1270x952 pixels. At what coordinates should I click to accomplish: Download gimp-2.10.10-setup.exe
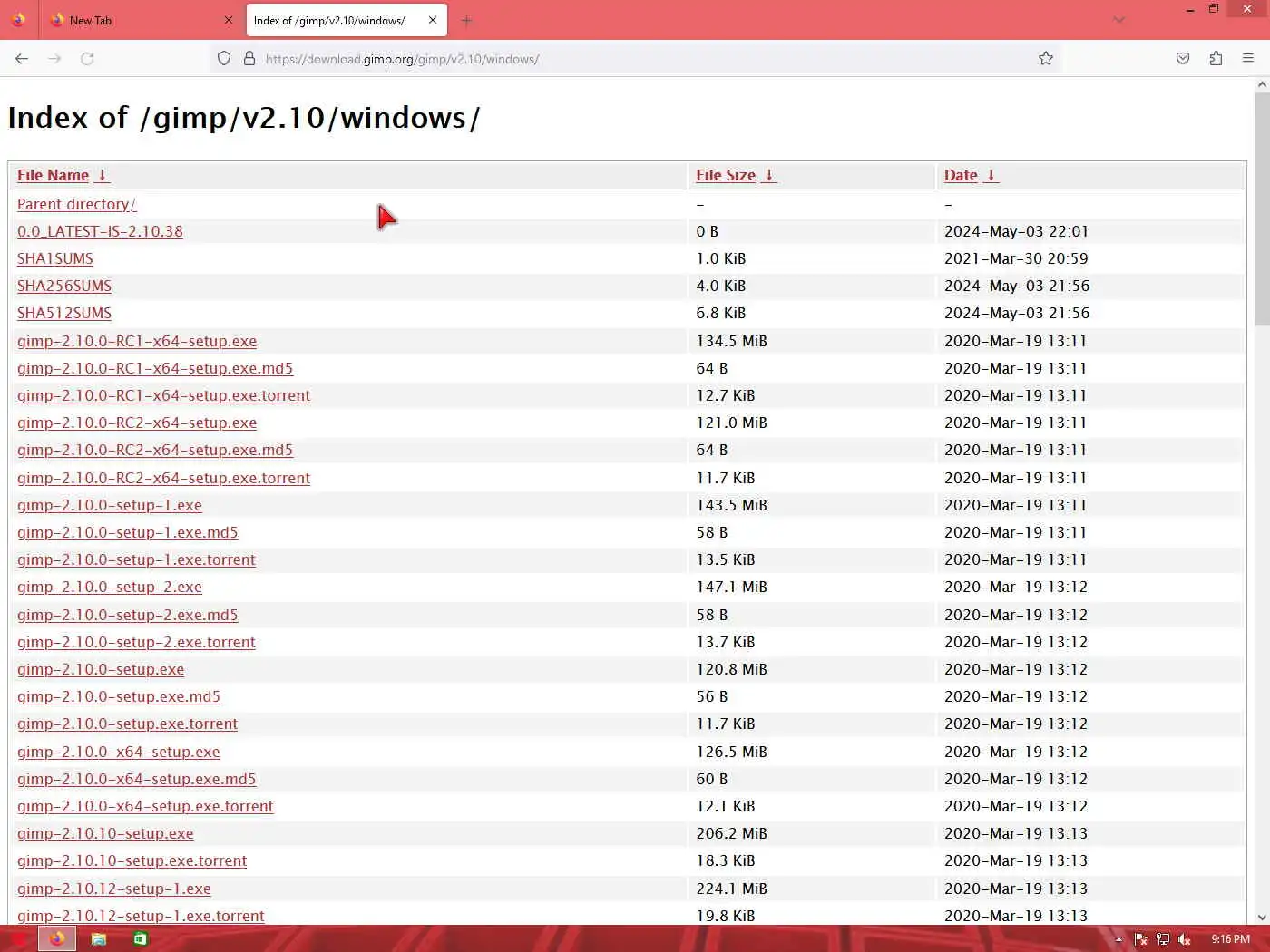tap(105, 833)
